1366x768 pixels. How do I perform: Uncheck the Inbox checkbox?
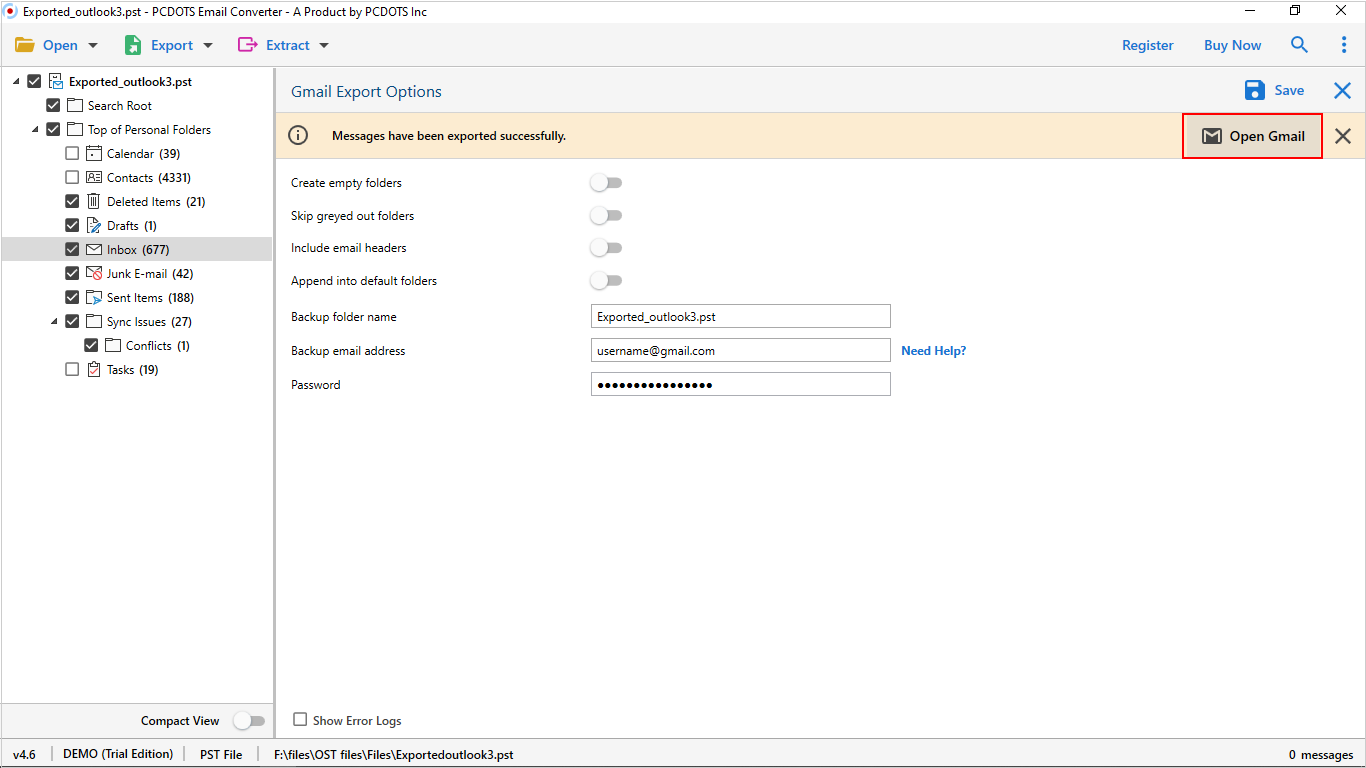pyautogui.click(x=72, y=249)
